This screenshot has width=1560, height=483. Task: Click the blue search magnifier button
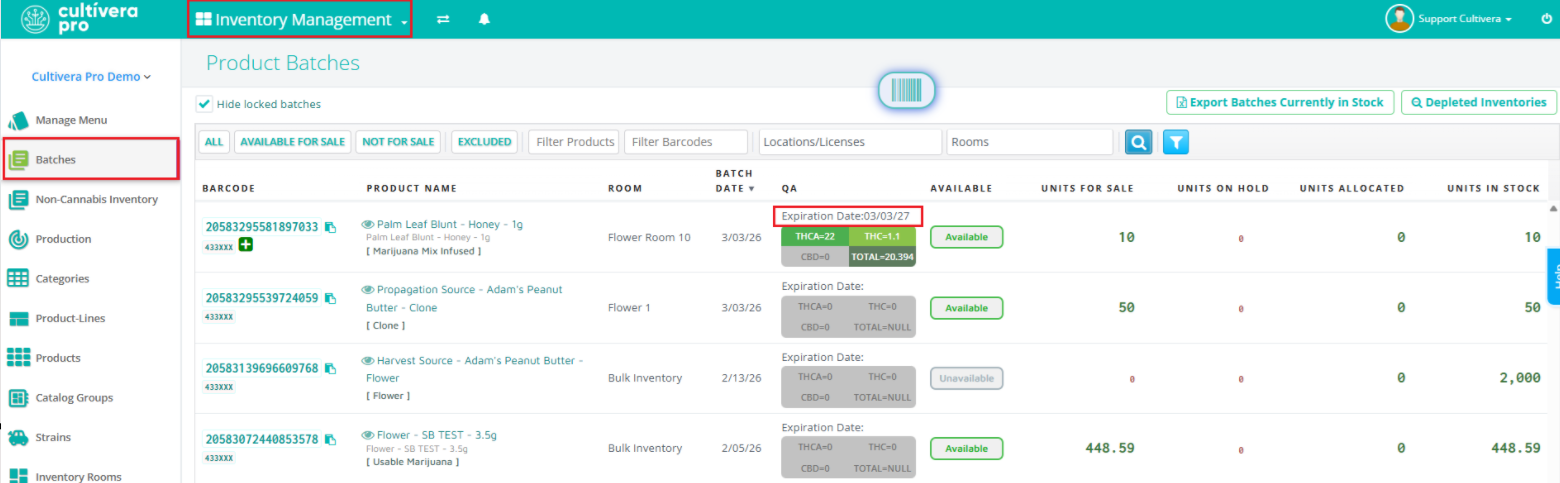[1138, 142]
